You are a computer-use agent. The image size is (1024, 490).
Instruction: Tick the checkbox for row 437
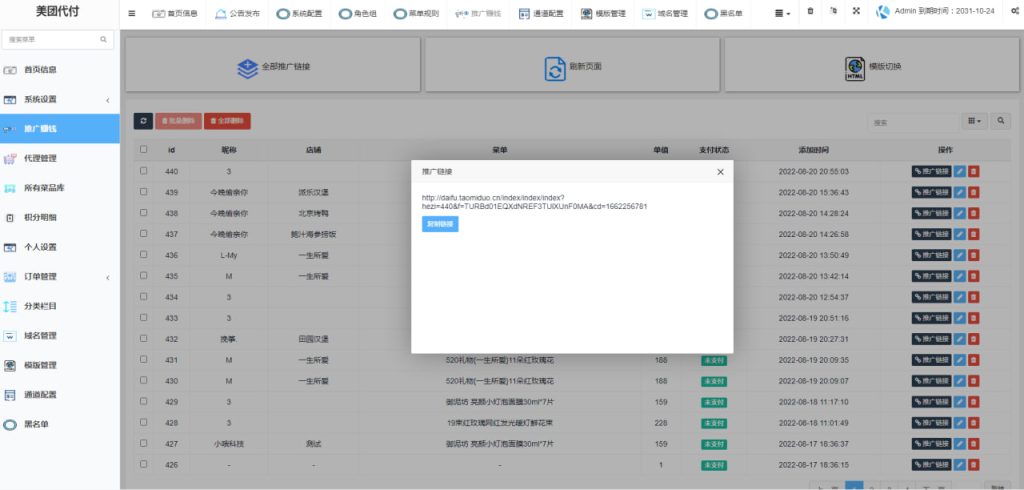(x=144, y=234)
